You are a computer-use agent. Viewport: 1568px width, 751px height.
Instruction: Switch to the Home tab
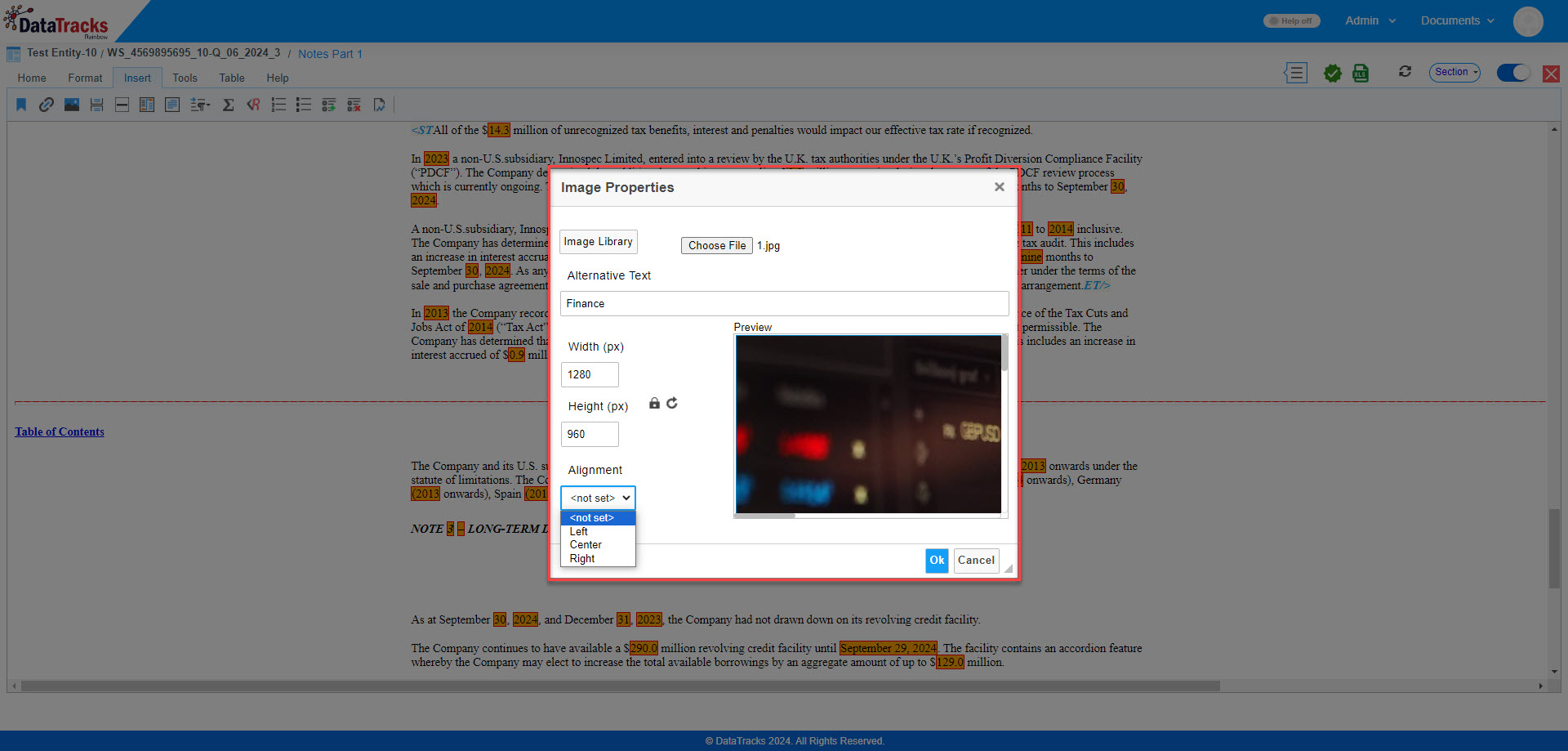click(32, 78)
